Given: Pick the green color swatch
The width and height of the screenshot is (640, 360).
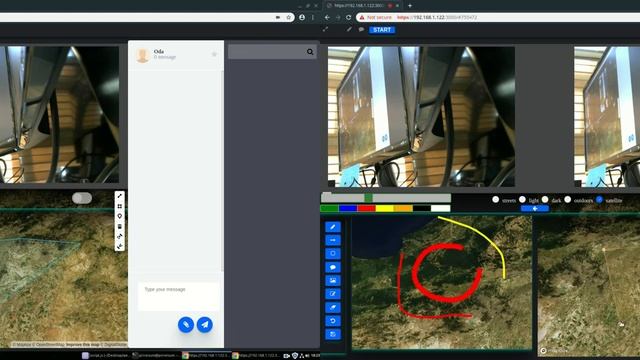Looking at the screenshot, I should [x=330, y=209].
